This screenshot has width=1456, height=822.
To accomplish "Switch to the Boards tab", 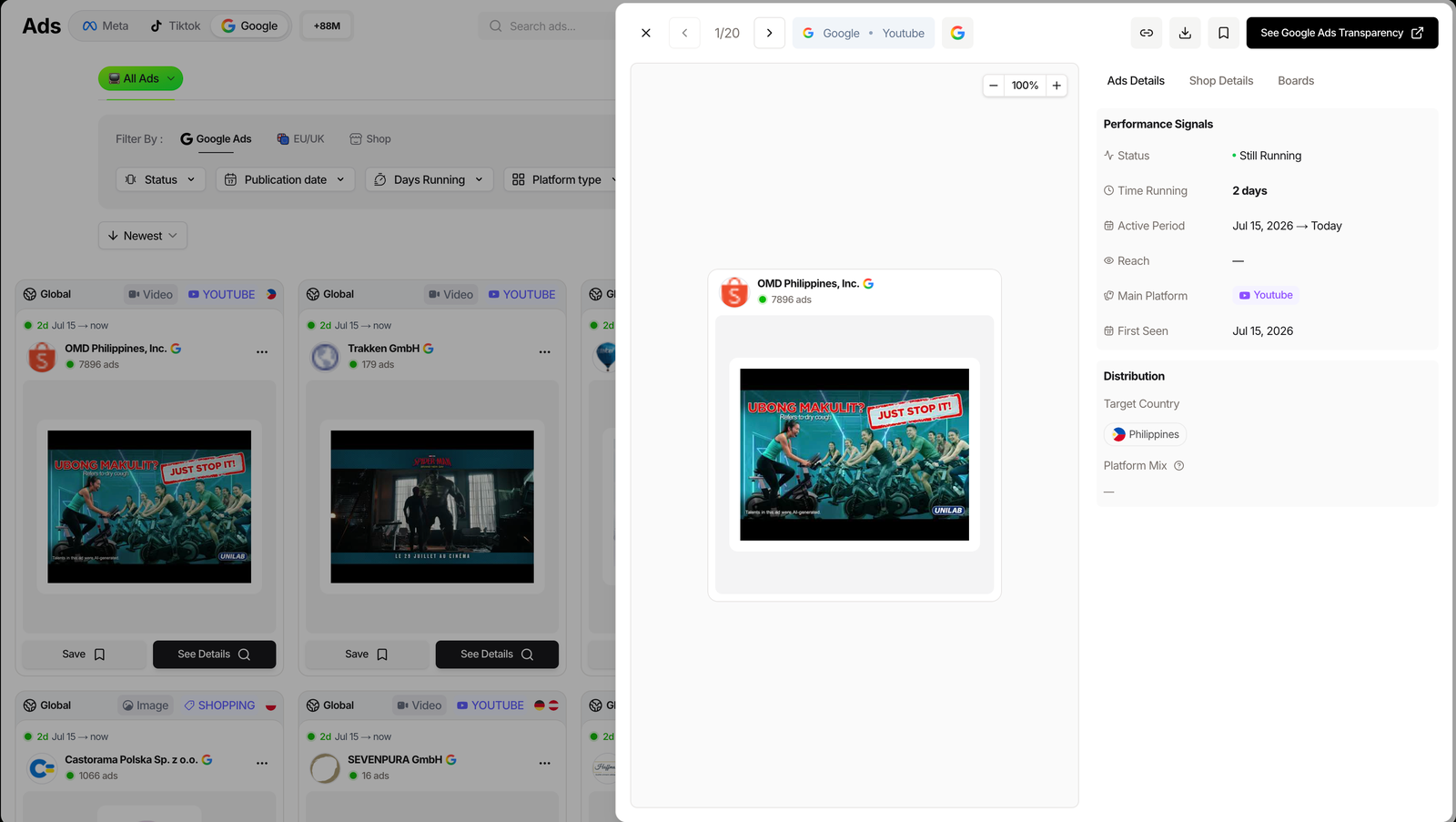I will (1296, 81).
